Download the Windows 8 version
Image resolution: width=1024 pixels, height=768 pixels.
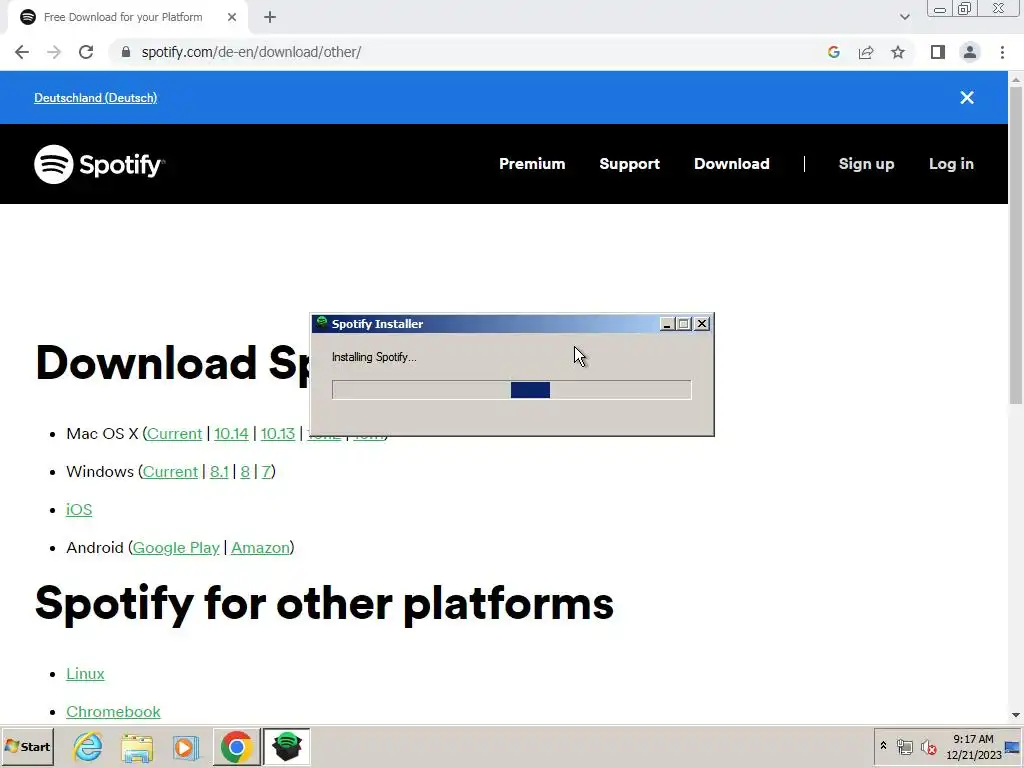point(245,472)
